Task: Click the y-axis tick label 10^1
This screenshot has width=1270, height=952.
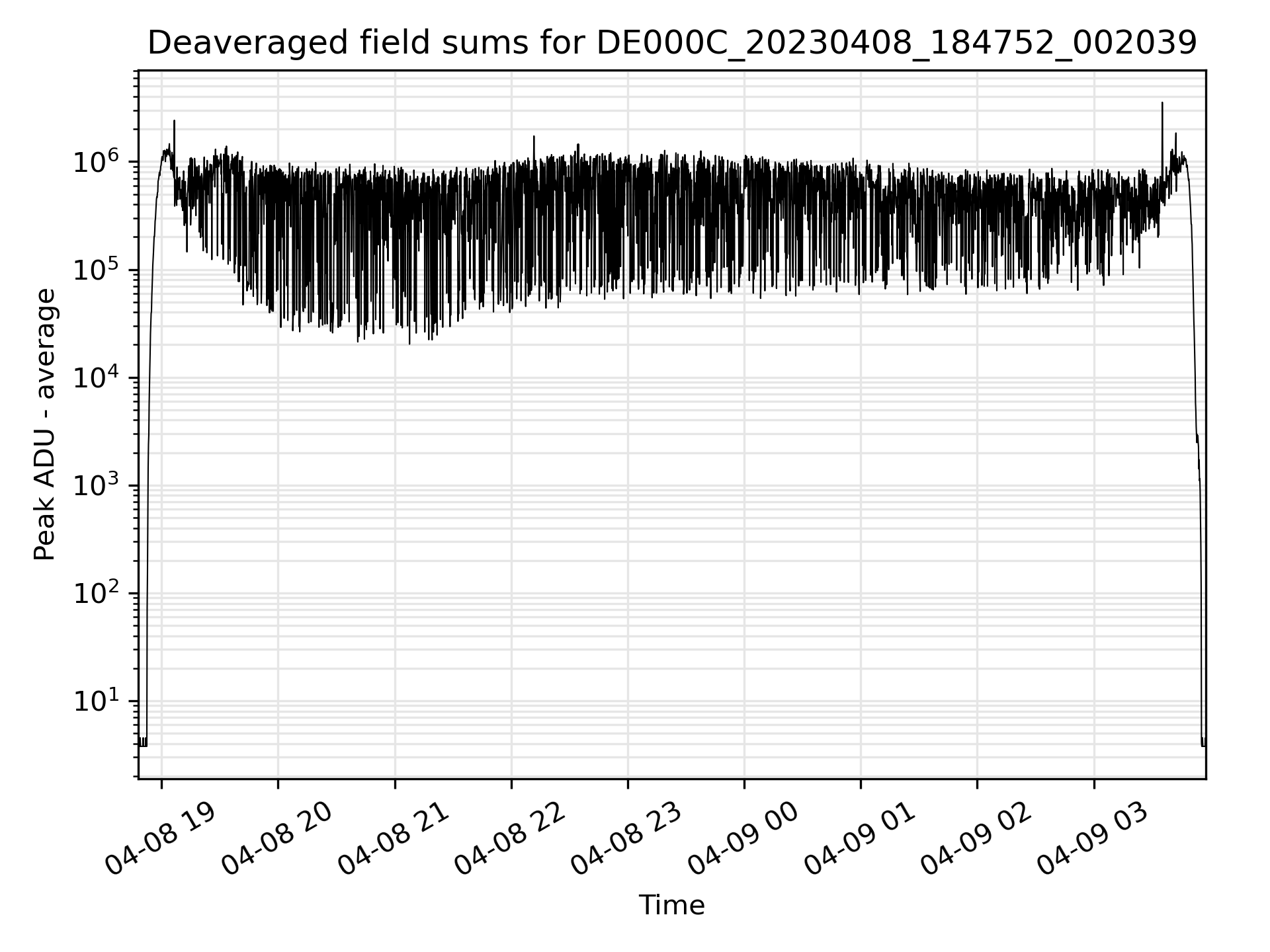Action: [96, 700]
